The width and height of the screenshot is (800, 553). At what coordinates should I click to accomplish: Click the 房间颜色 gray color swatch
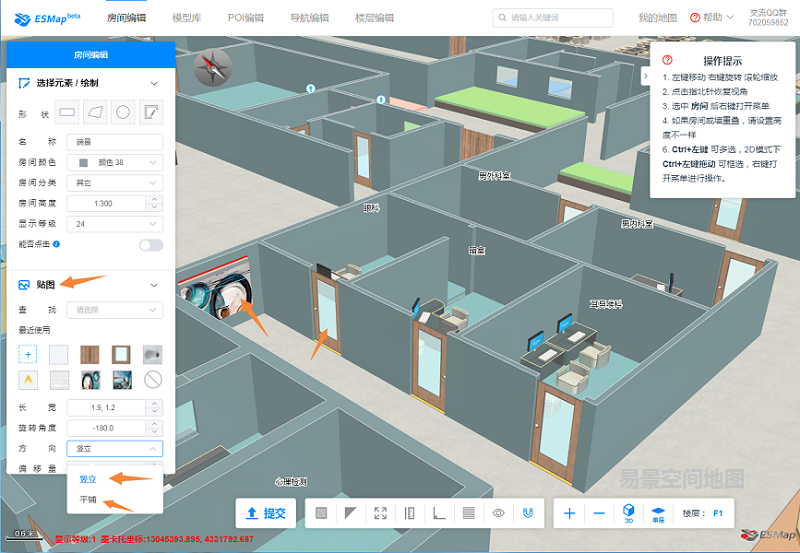point(84,163)
